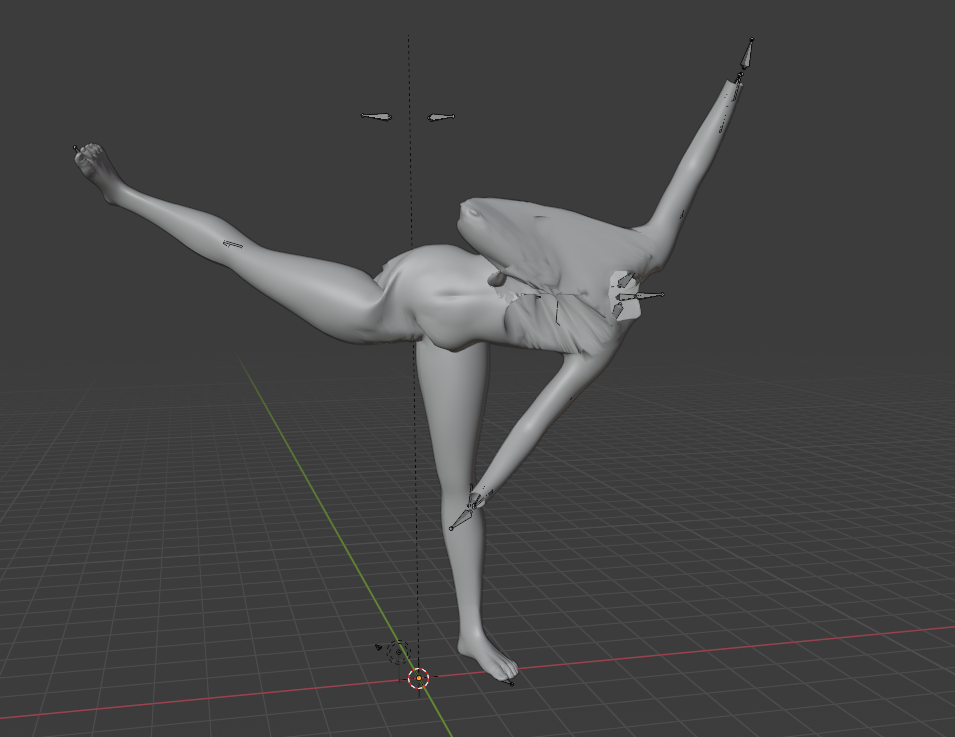The image size is (955, 737).
Task: Select the right floating bone above the model
Action: [441, 117]
